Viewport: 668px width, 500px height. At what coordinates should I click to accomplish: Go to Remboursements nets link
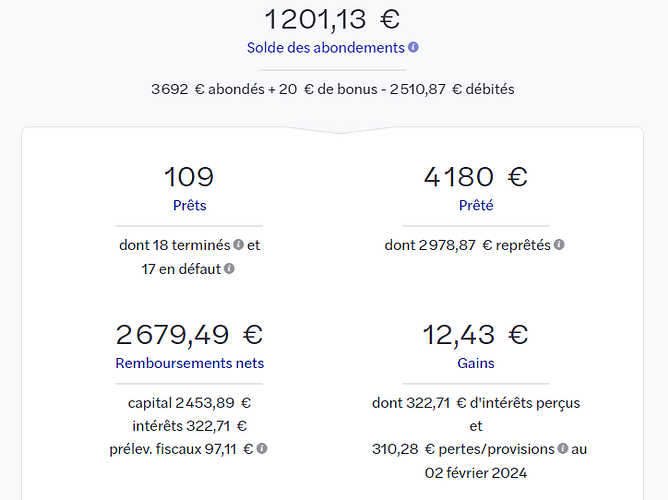189,363
